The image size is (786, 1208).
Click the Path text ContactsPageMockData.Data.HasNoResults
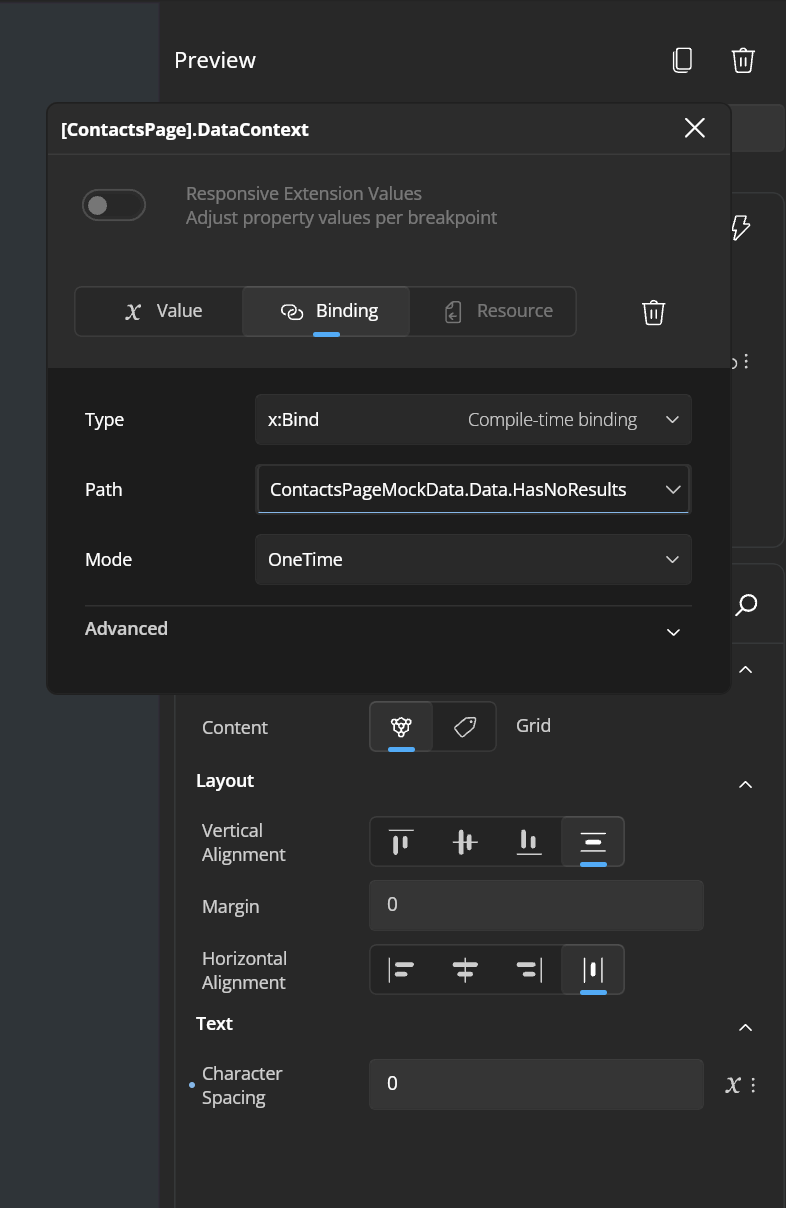coord(448,490)
